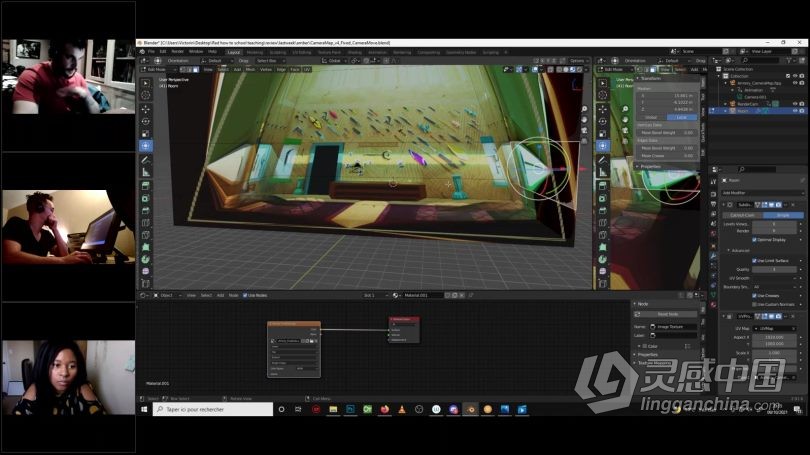The image size is (810, 455).
Task: Select the Move tool in main viewport toolbar
Action: point(146,109)
